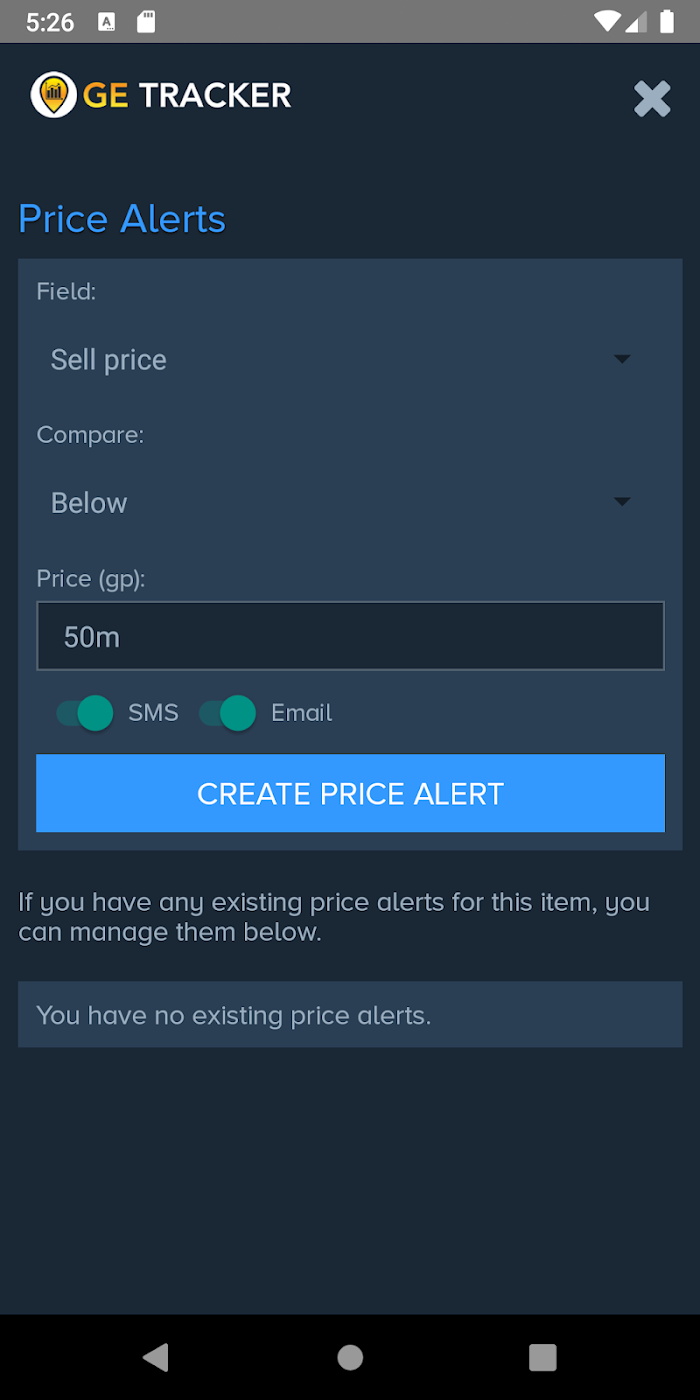Tap the no existing price alerts message
700x1400 pixels.
coord(234,1015)
